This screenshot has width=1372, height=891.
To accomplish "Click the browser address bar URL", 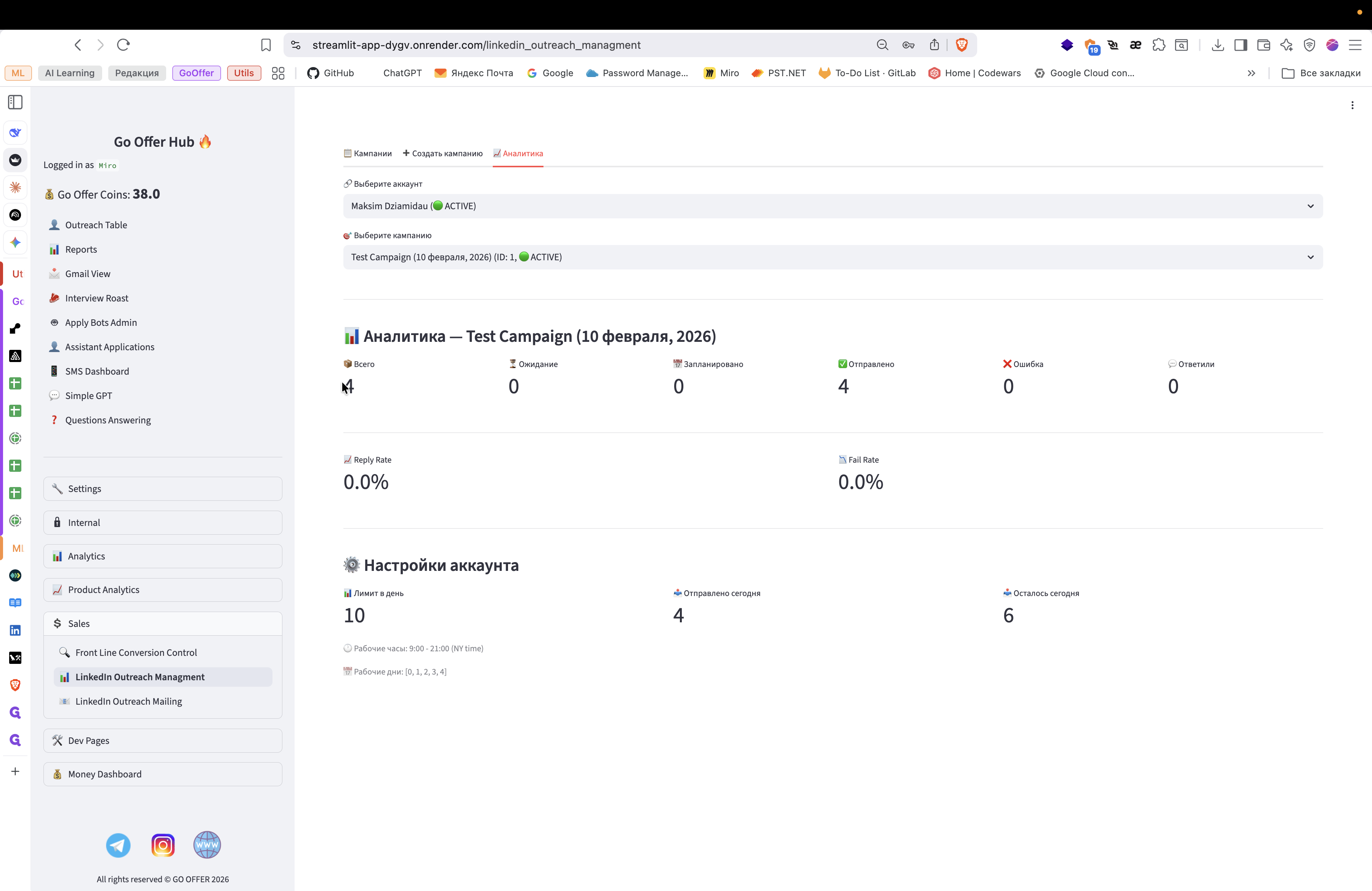I will coord(476,45).
